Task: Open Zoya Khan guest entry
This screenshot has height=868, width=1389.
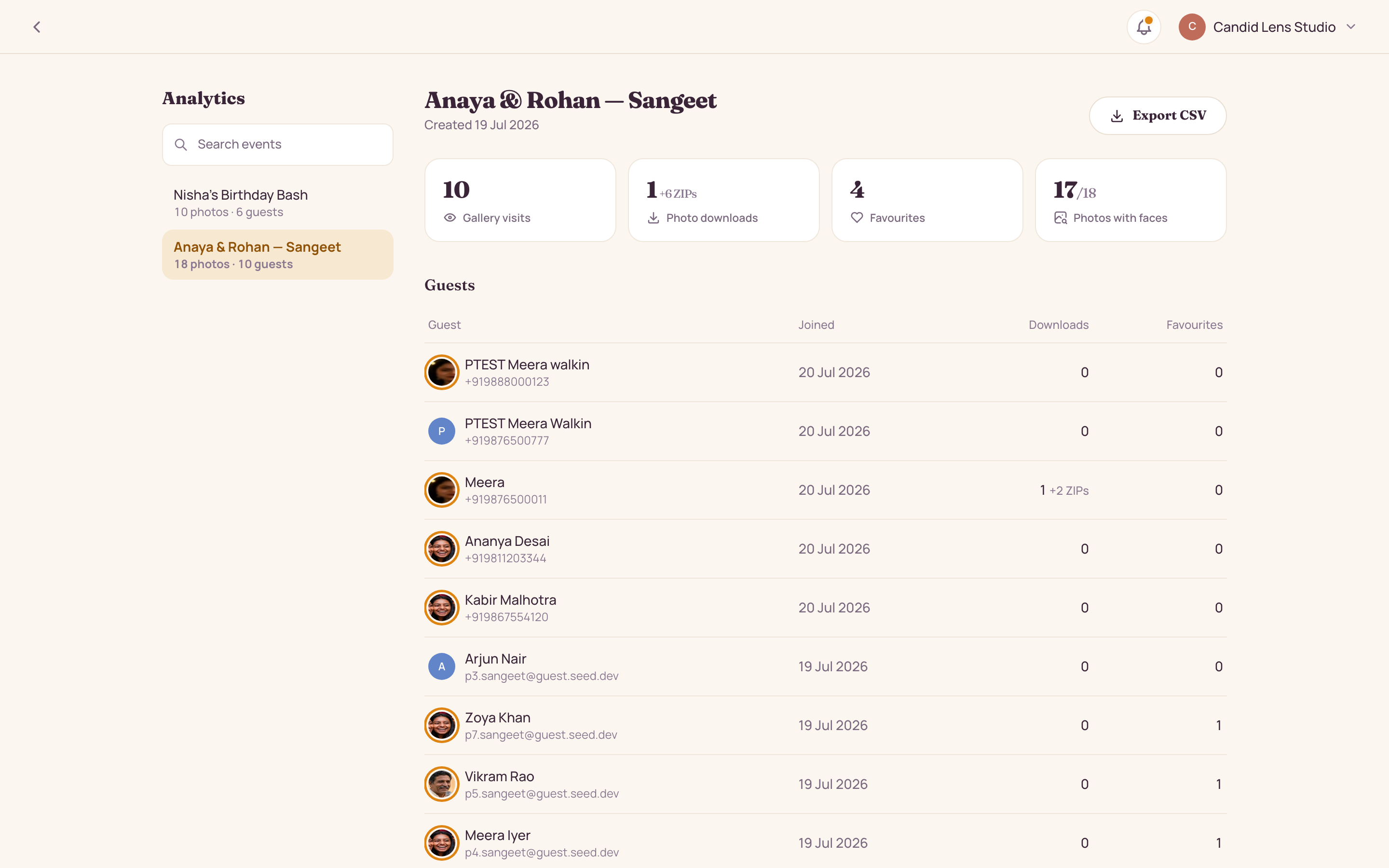Action: coord(825,726)
